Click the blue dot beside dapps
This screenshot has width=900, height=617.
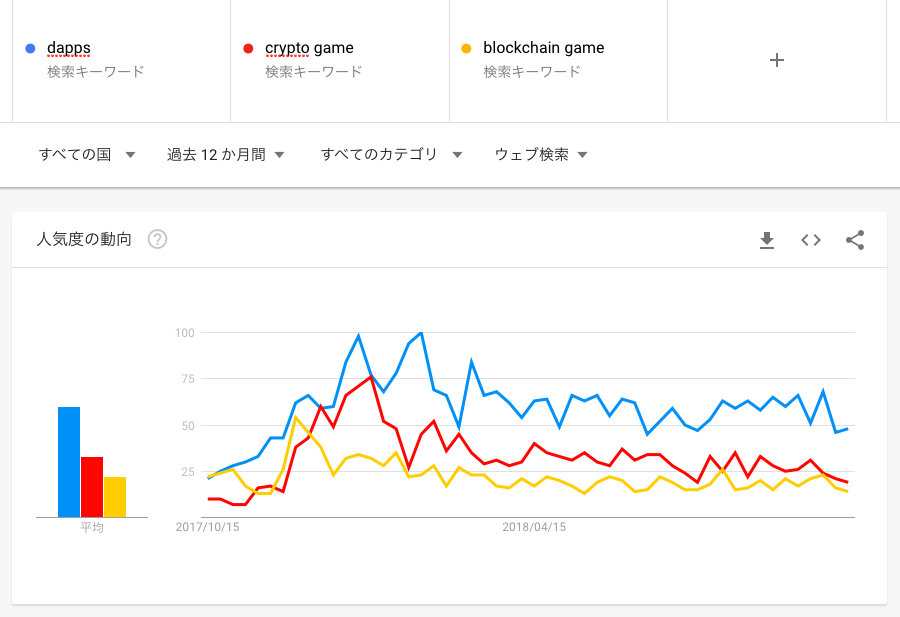(30, 49)
